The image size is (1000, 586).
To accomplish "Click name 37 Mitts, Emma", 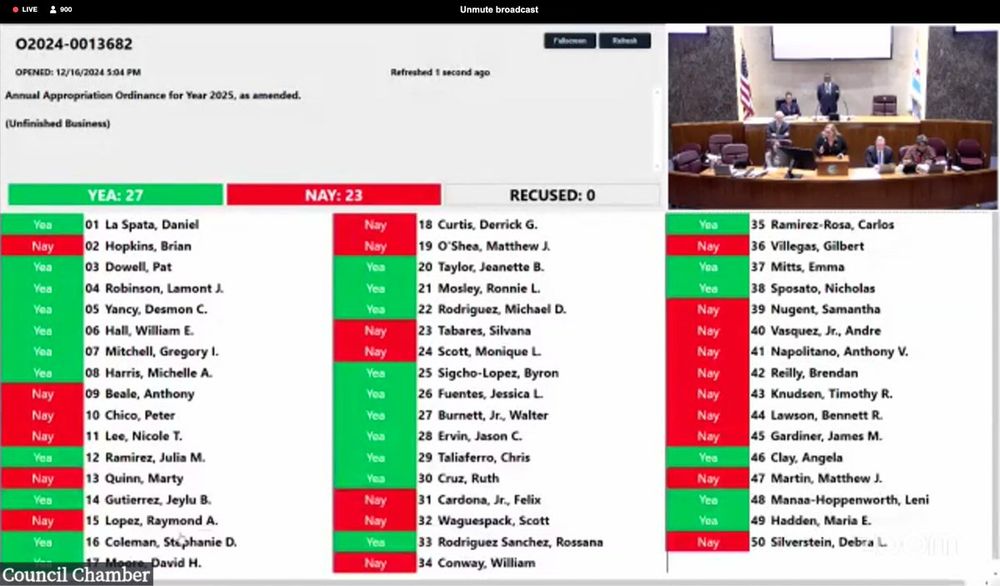I will pos(798,267).
